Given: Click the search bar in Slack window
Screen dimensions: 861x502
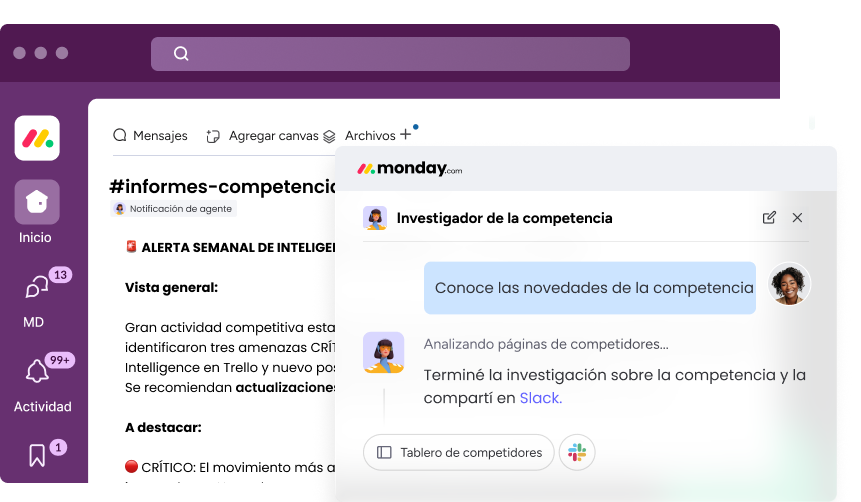Looking at the screenshot, I should pyautogui.click(x=390, y=54).
